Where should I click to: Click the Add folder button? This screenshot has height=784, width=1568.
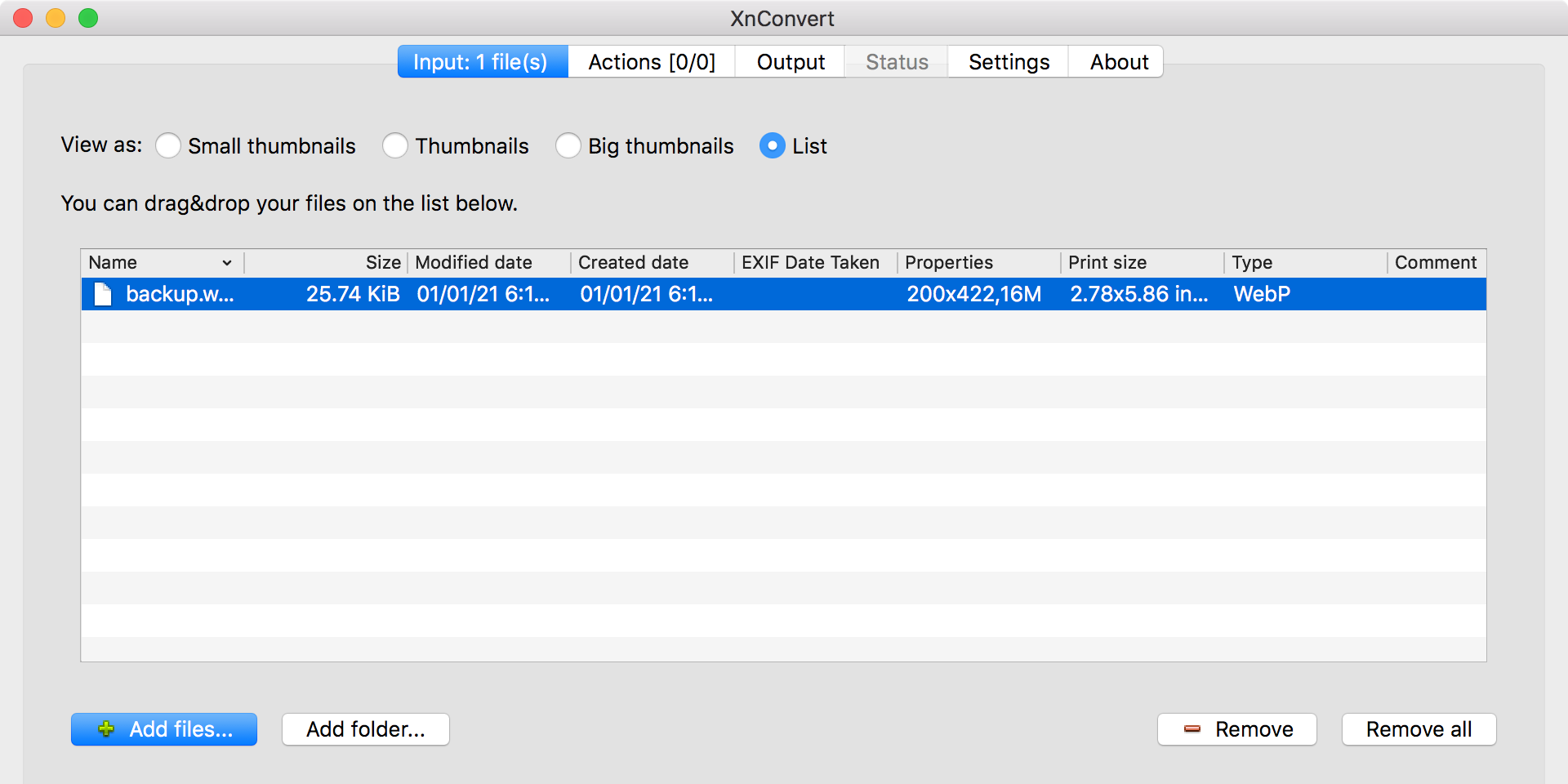click(x=365, y=729)
